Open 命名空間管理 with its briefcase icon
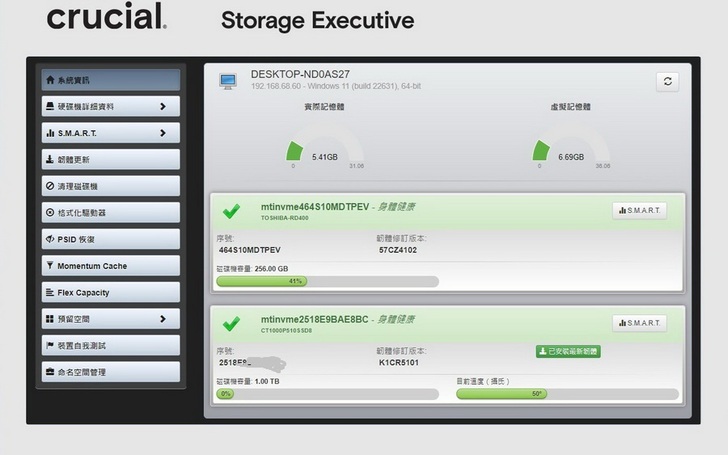The height and width of the screenshot is (455, 728). (x=50, y=373)
